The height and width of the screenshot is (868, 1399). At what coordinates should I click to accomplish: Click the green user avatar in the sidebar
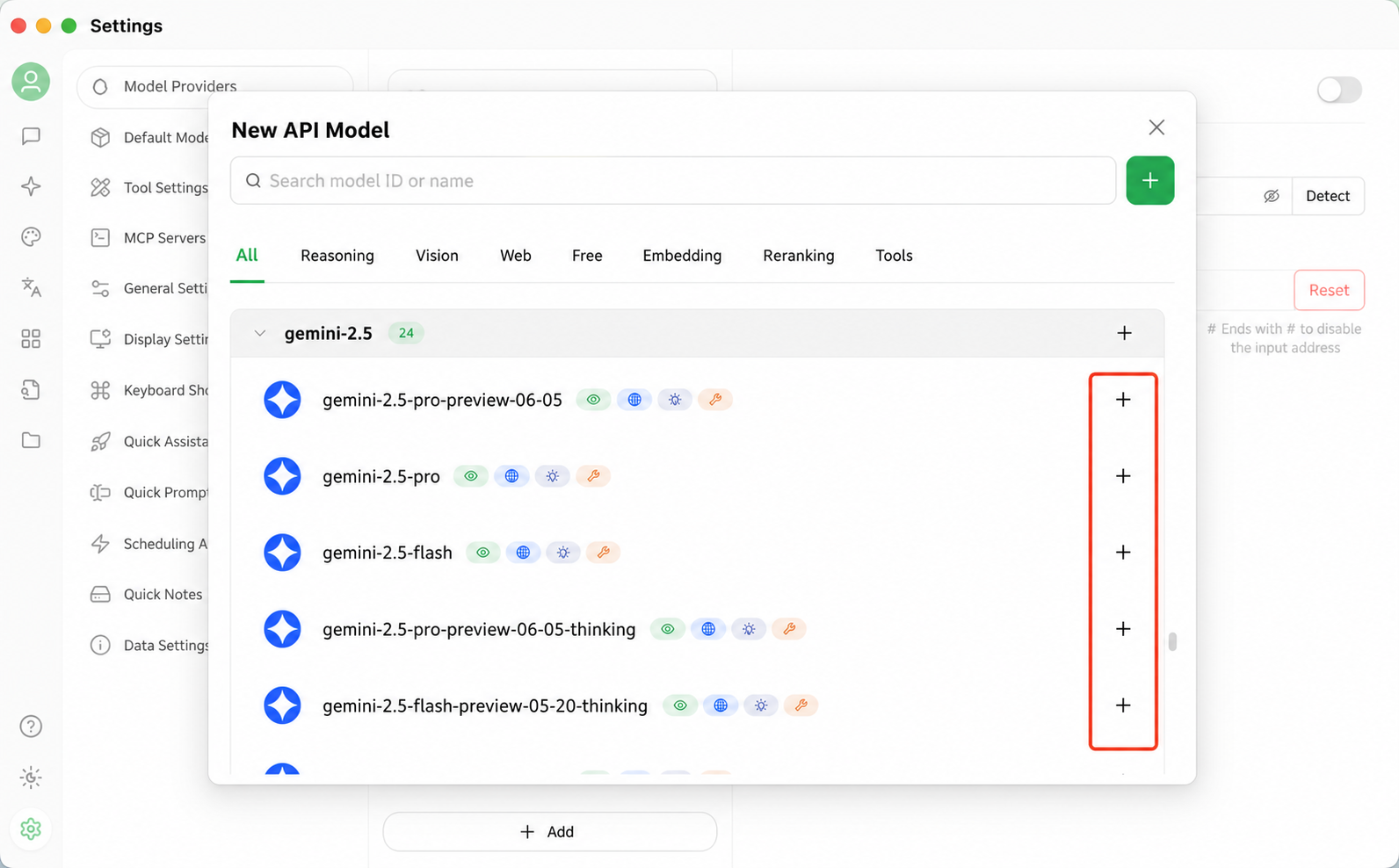(31, 82)
